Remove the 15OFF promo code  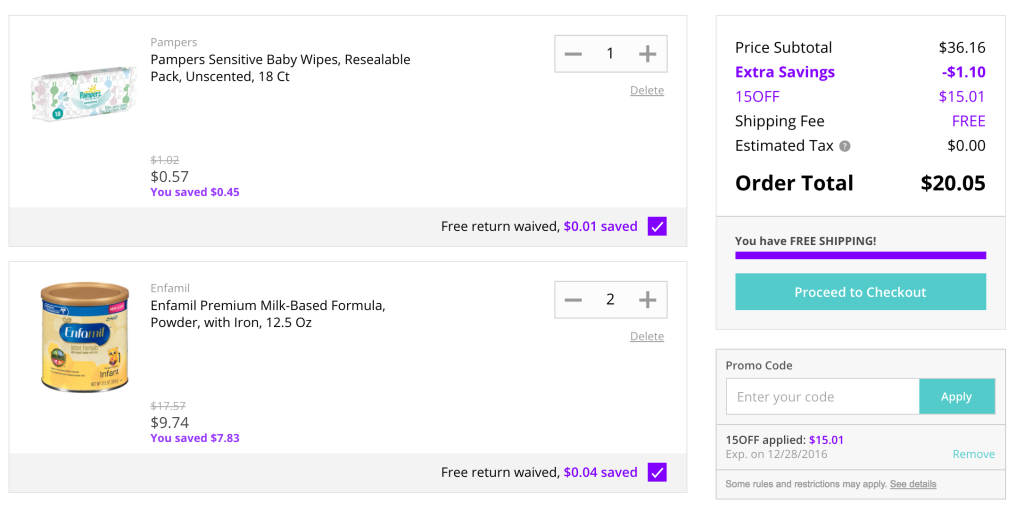click(974, 454)
